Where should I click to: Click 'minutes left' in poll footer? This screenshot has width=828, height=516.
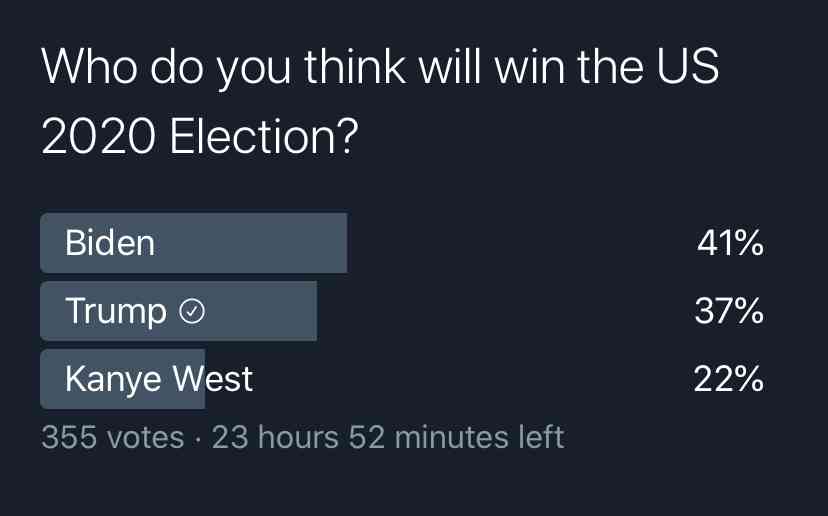479,437
